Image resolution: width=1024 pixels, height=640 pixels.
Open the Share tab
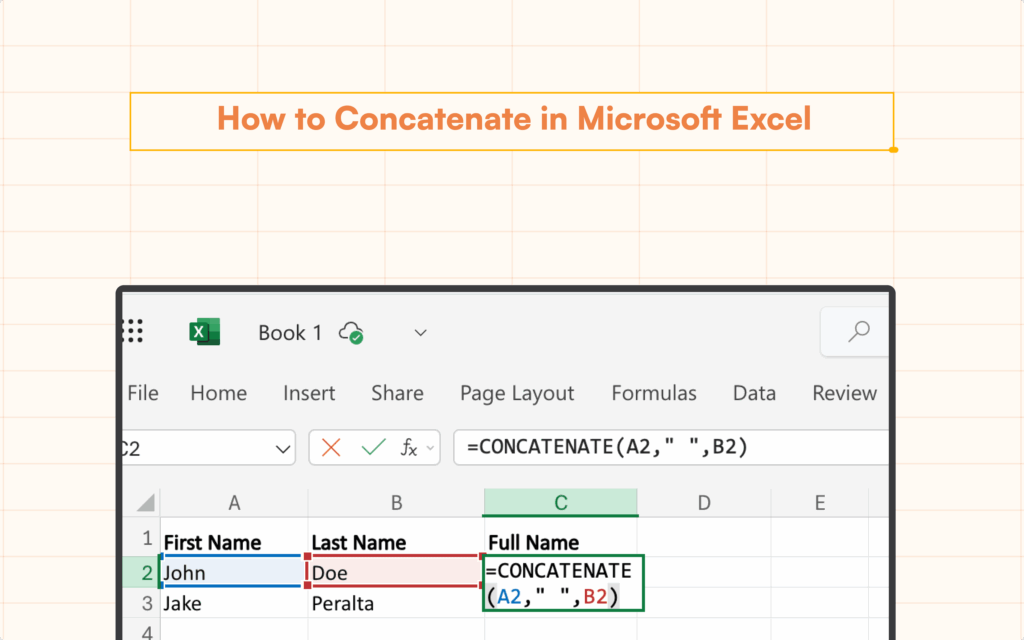point(397,393)
